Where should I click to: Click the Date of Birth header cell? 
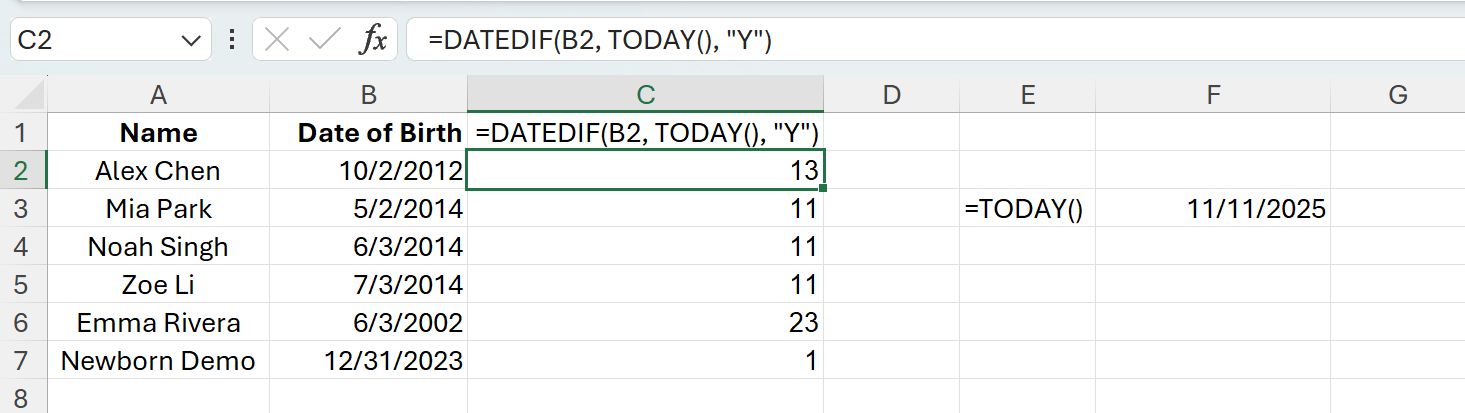coord(368,133)
